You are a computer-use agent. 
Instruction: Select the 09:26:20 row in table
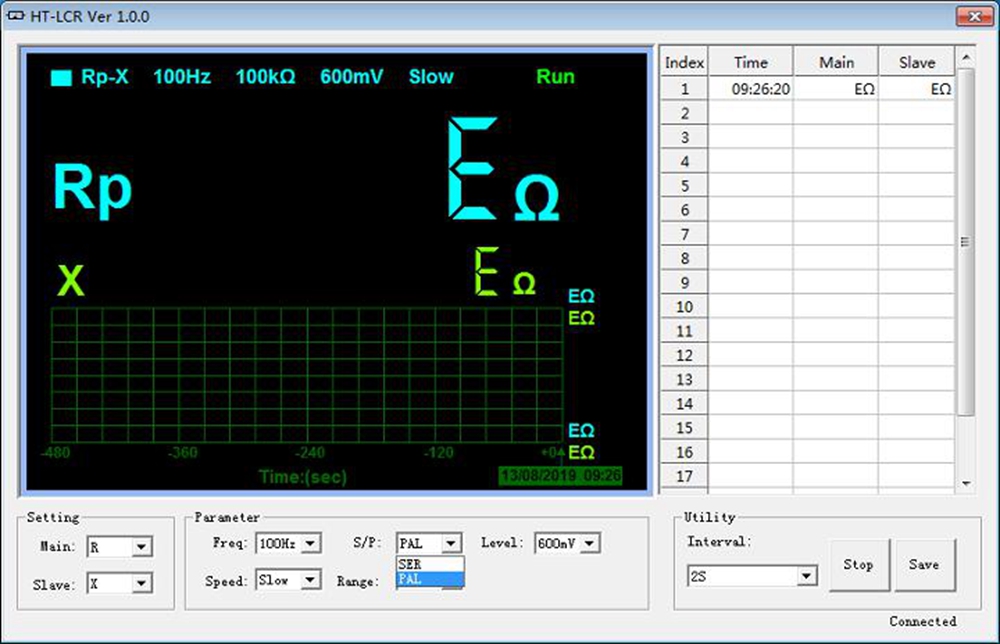[x=760, y=89]
